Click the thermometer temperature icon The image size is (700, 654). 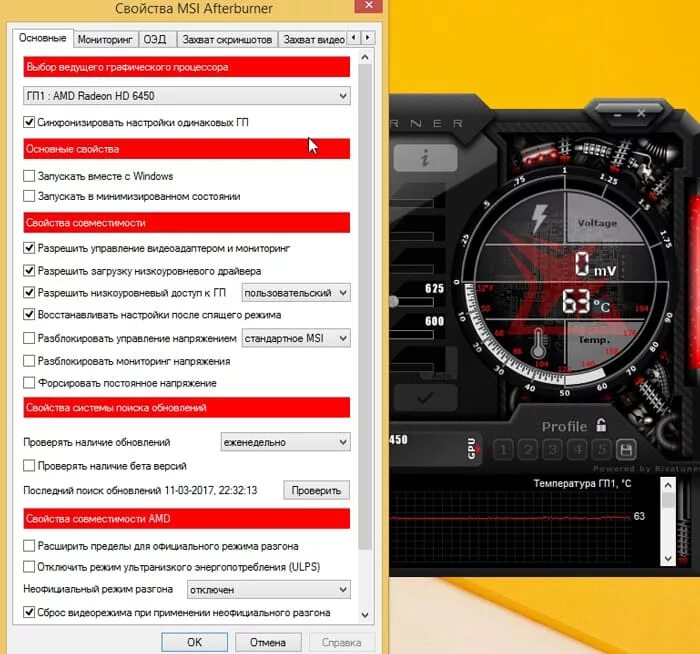pos(538,343)
